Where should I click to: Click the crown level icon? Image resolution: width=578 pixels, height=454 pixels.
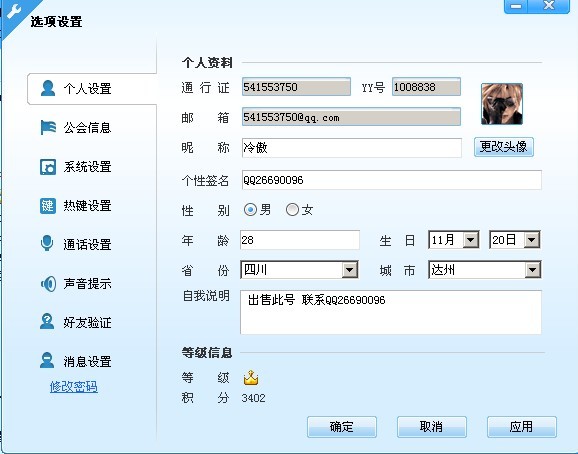tap(251, 378)
